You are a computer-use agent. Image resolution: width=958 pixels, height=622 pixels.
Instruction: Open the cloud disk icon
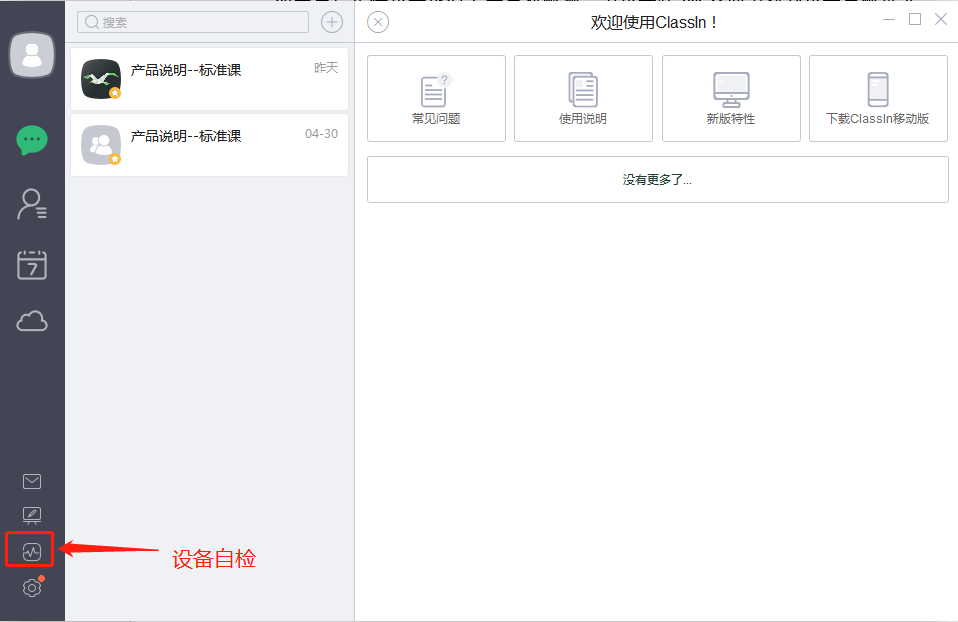(32, 321)
